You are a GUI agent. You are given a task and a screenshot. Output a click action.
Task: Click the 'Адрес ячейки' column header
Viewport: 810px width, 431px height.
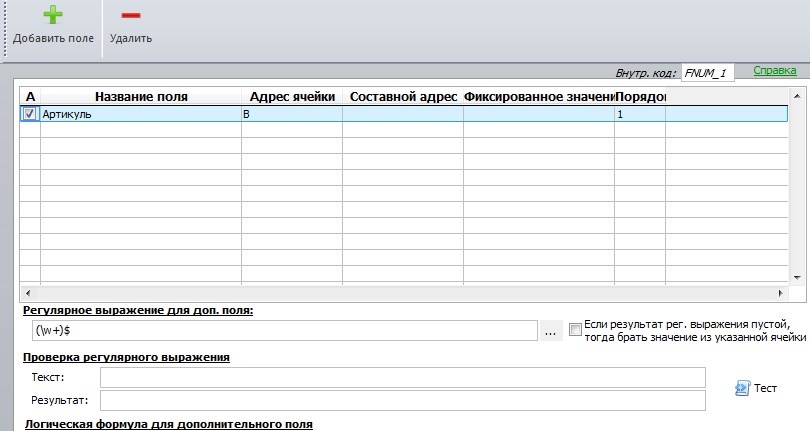[x=291, y=97]
